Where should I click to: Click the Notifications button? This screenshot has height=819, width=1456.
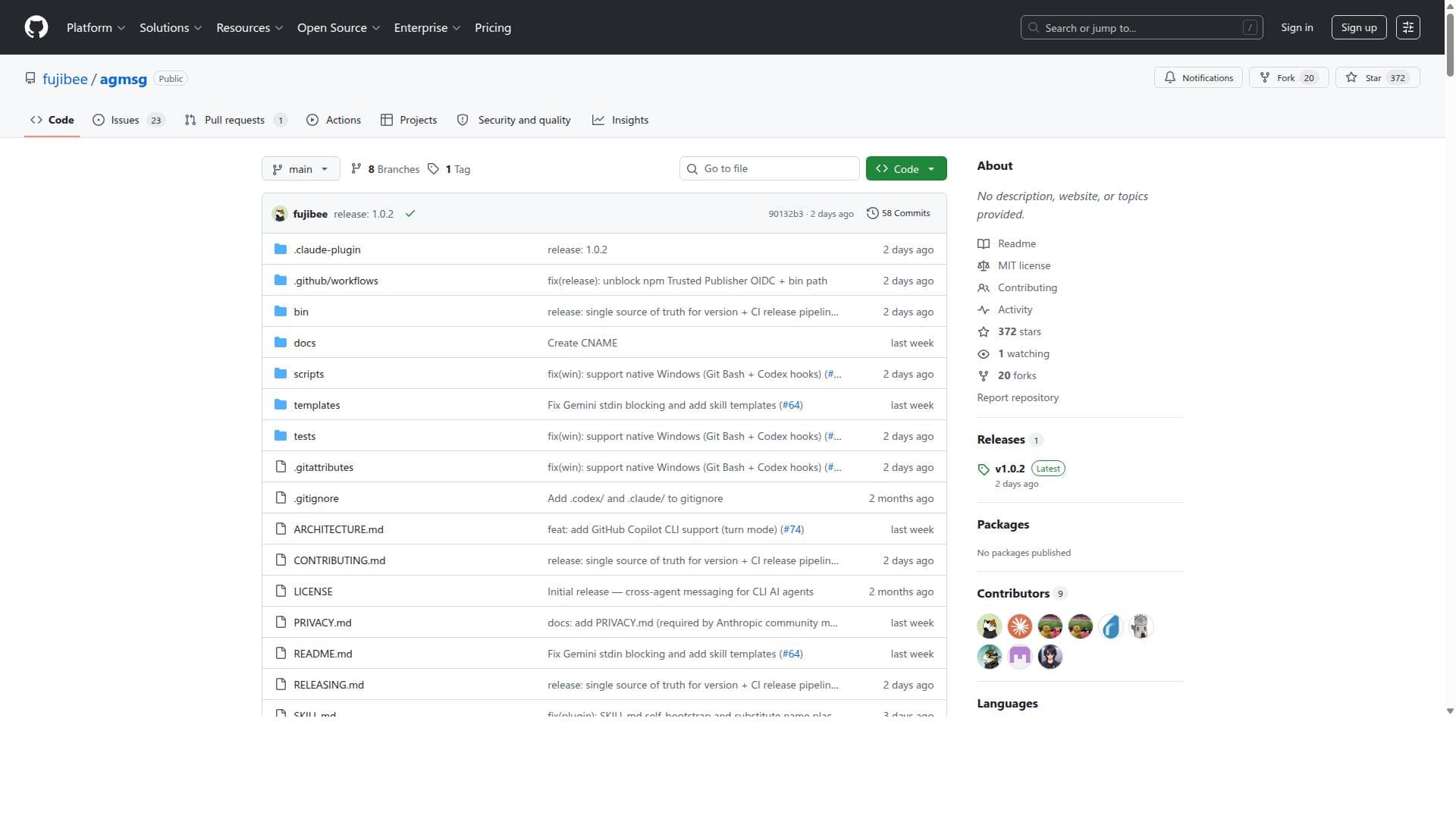(x=1198, y=78)
